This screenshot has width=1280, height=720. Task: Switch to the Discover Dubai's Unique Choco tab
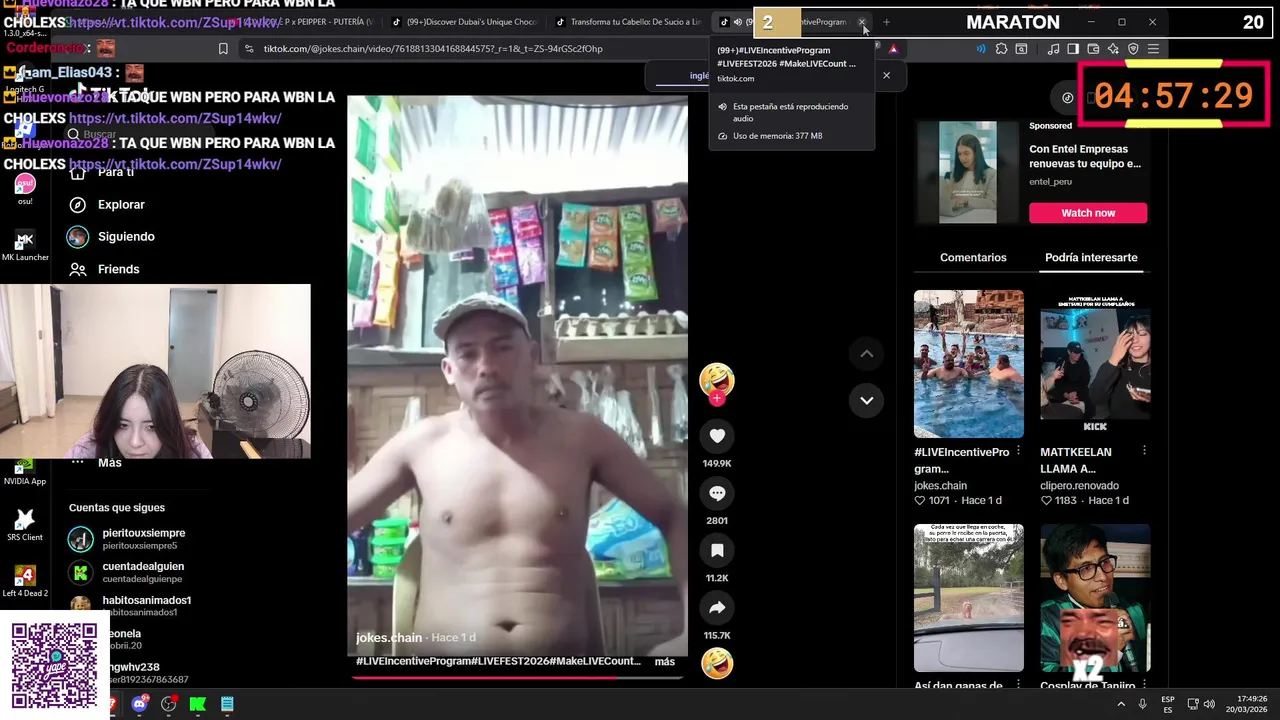[465, 22]
